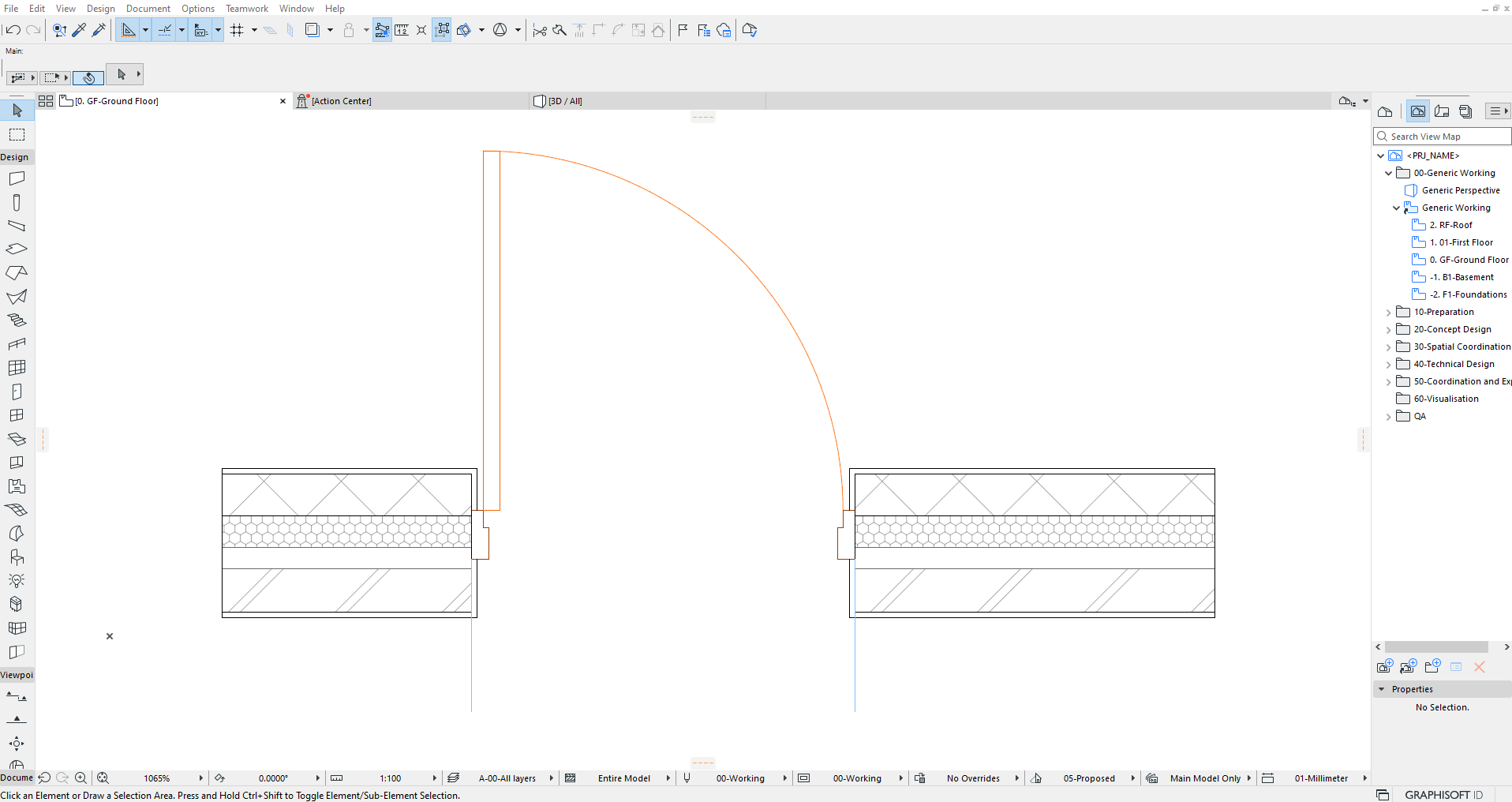Click the Measure tool ruler icon
The width and height of the screenshot is (1512, 802).
[x=402, y=30]
